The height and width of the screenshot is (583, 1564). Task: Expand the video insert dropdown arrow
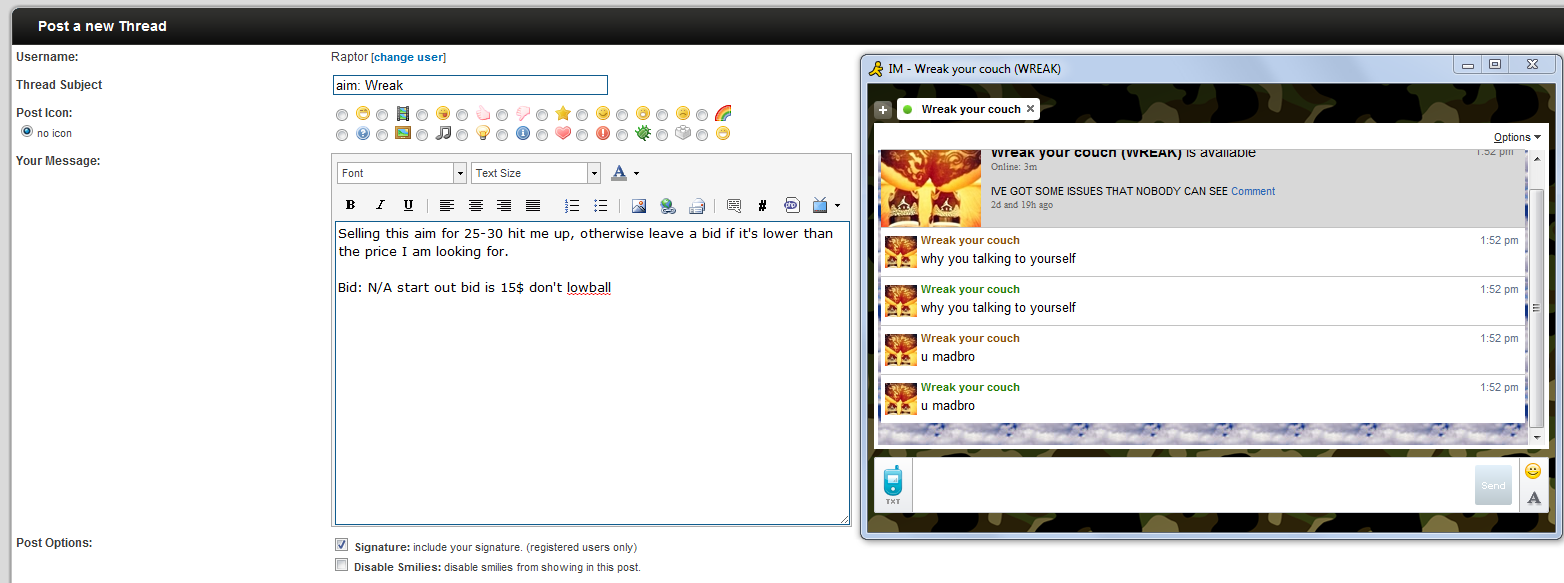click(836, 206)
